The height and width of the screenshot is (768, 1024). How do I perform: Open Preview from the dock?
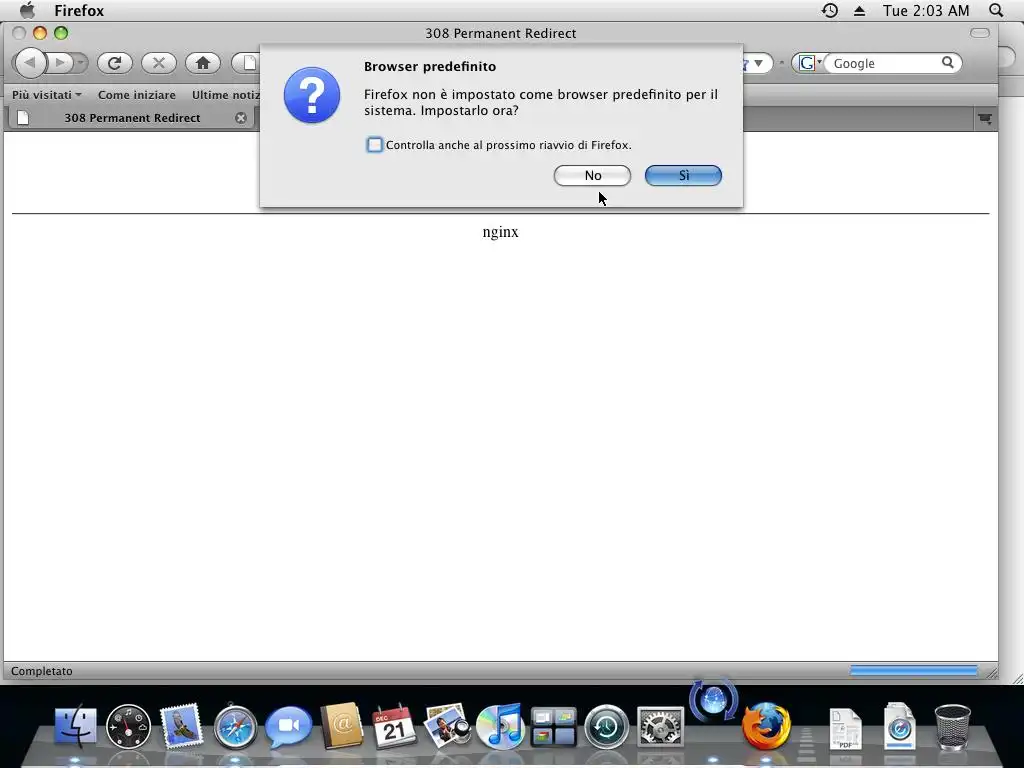click(447, 724)
